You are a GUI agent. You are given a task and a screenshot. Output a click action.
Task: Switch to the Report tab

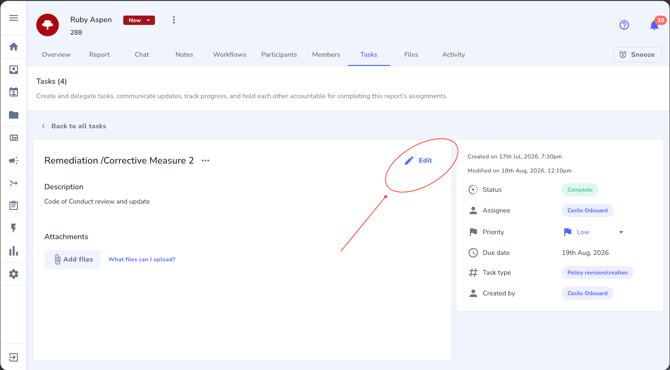pyautogui.click(x=99, y=55)
